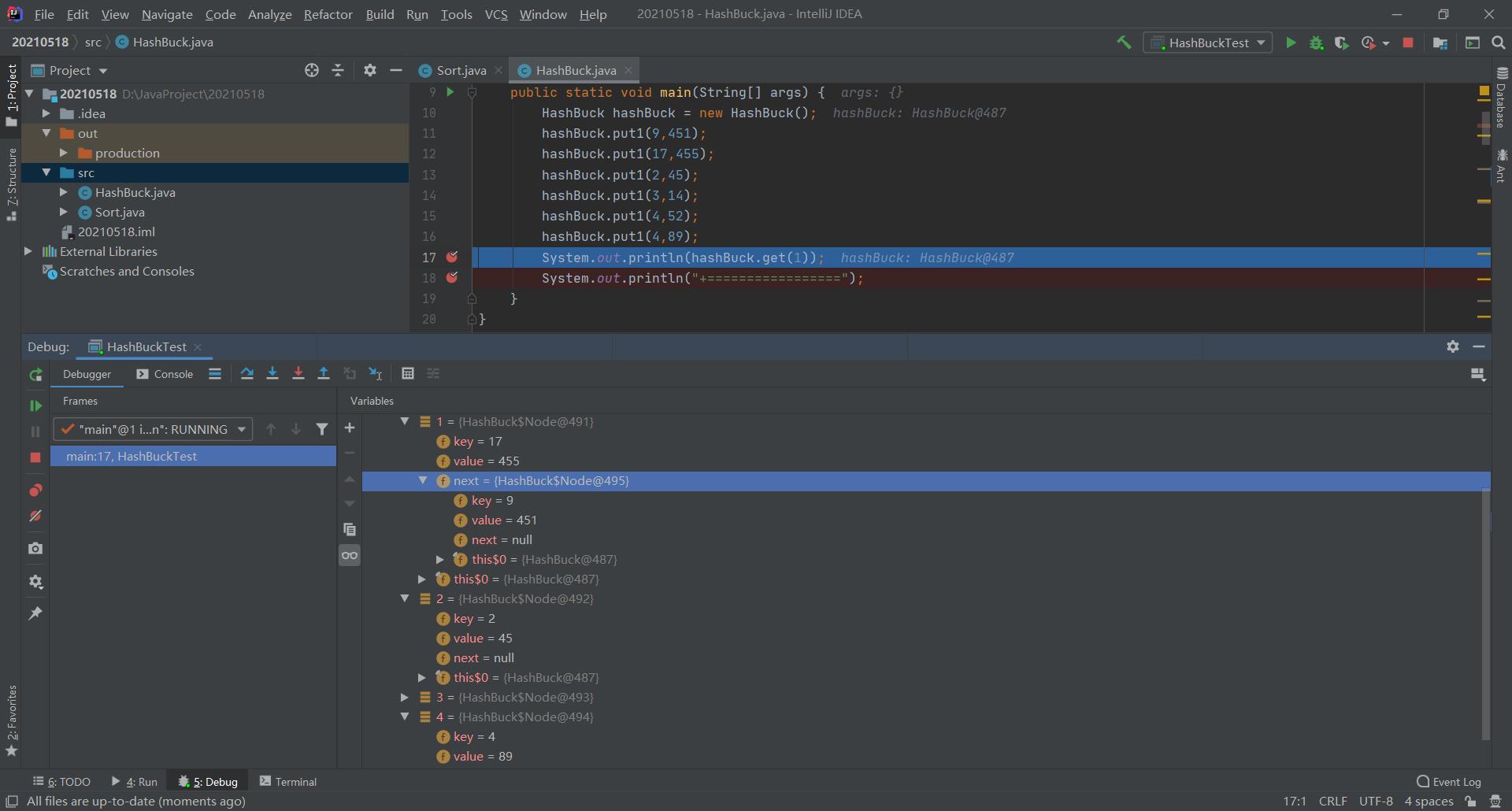Click Force Step Into red arrow

298,374
